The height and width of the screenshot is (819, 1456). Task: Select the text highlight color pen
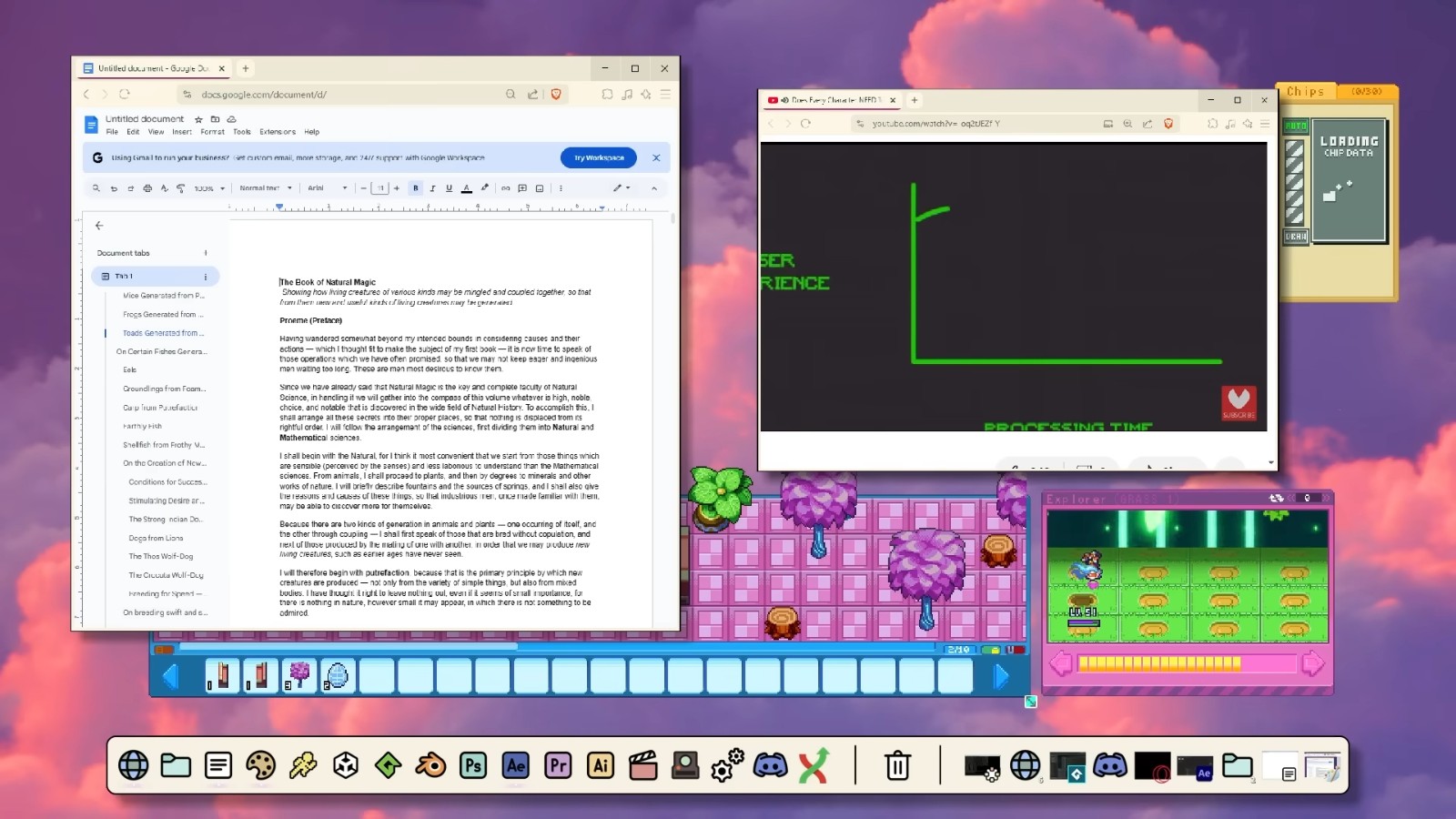(484, 188)
